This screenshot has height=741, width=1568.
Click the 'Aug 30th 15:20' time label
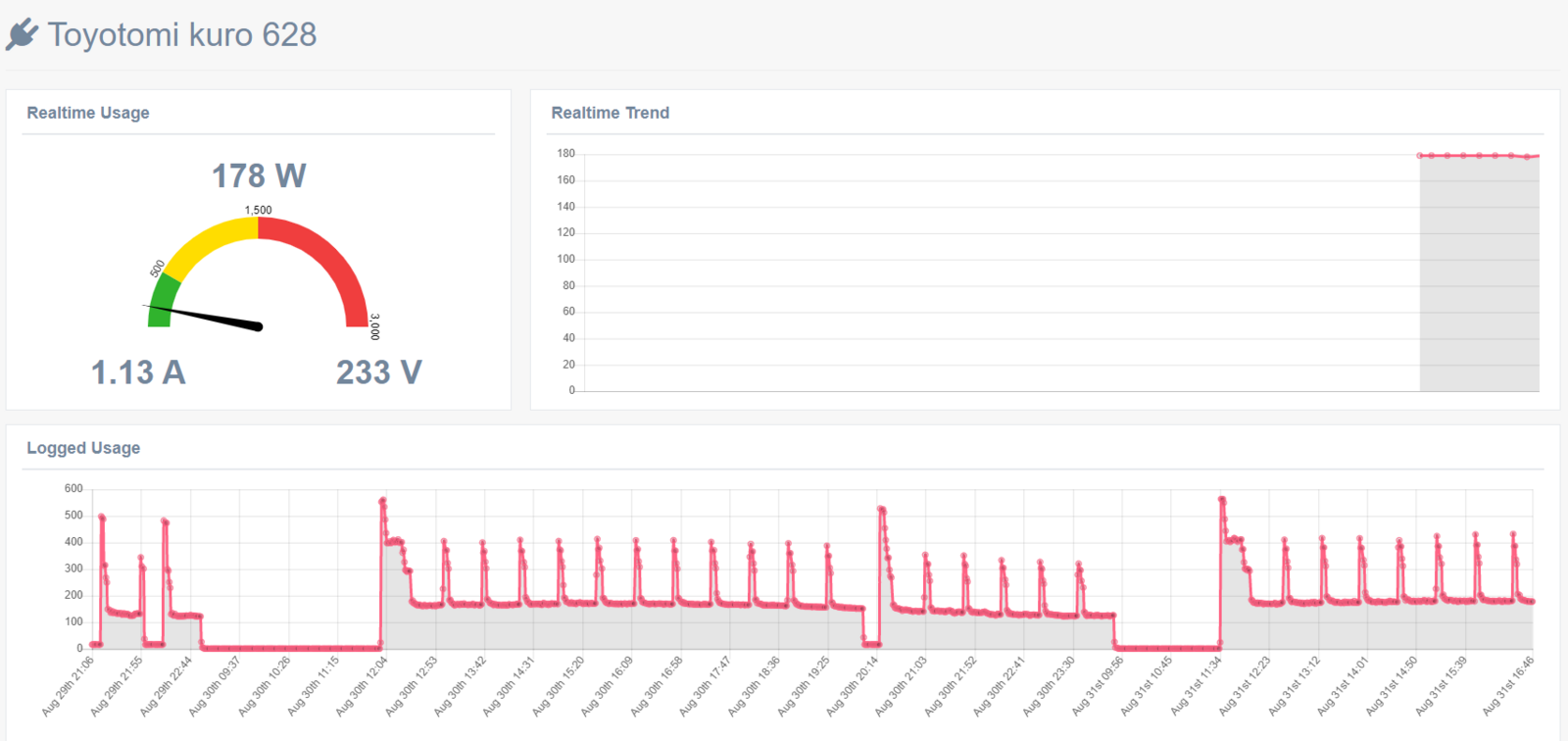pos(559,686)
